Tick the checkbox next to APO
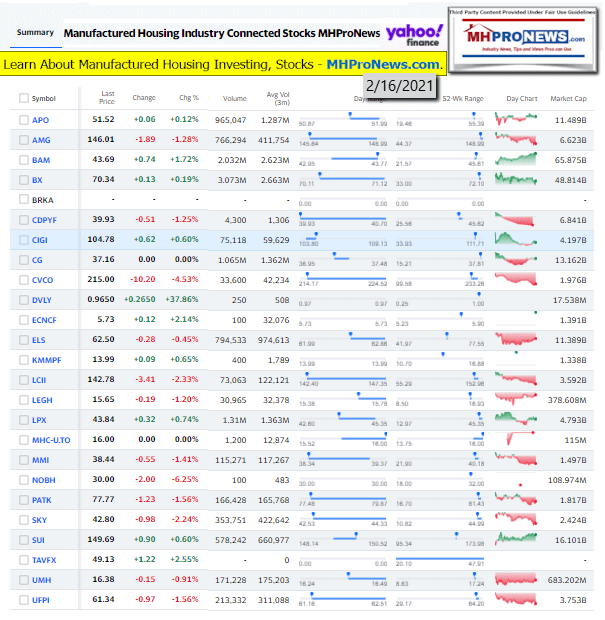605x620 pixels. pos(22,119)
